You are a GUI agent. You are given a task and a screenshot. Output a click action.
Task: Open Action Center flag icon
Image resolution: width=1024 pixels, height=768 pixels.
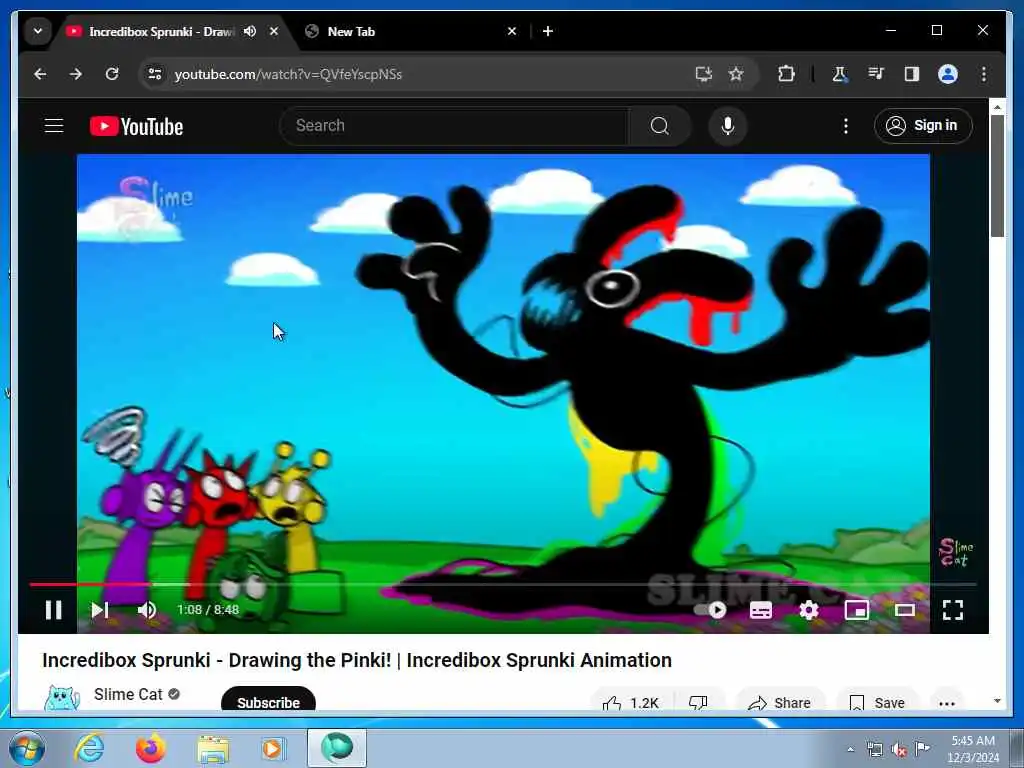point(923,748)
